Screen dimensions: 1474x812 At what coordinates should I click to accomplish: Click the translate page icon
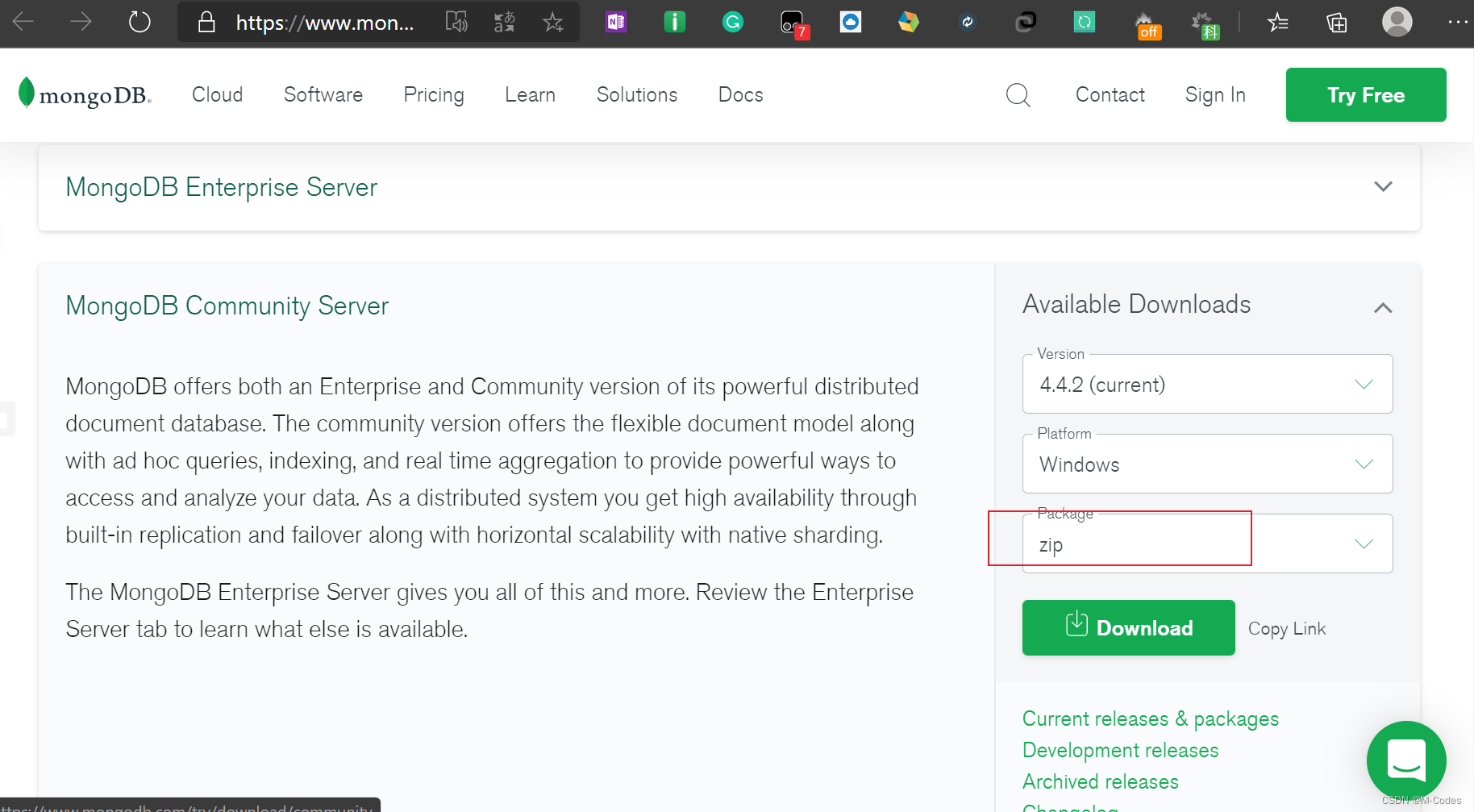coord(505,22)
